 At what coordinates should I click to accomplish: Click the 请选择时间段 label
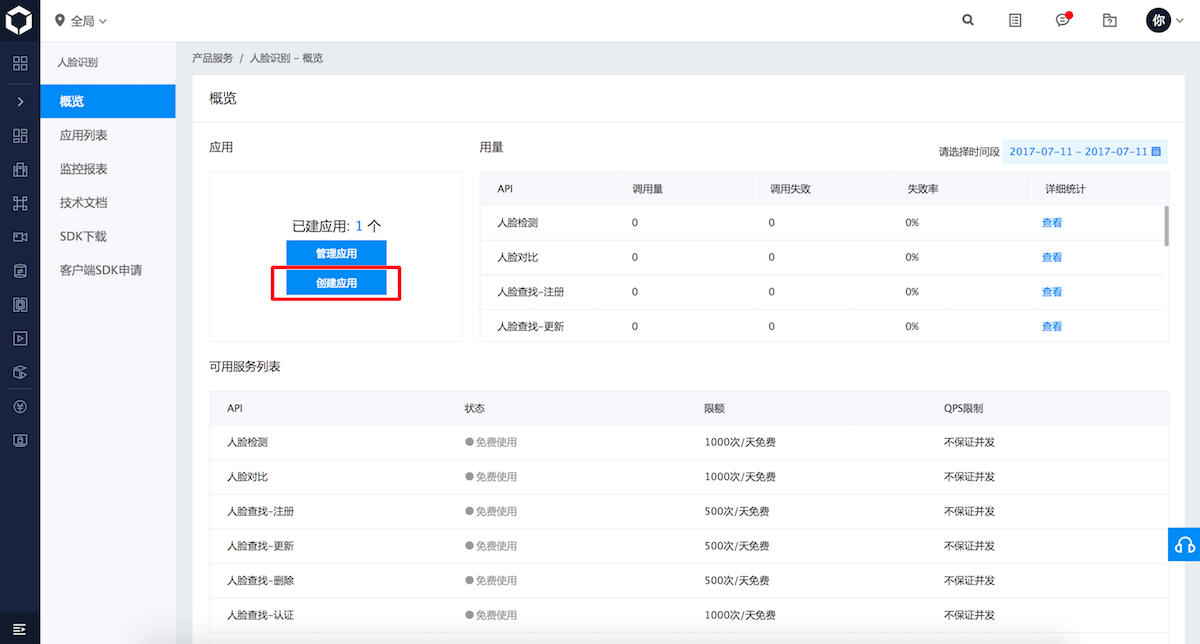point(969,152)
